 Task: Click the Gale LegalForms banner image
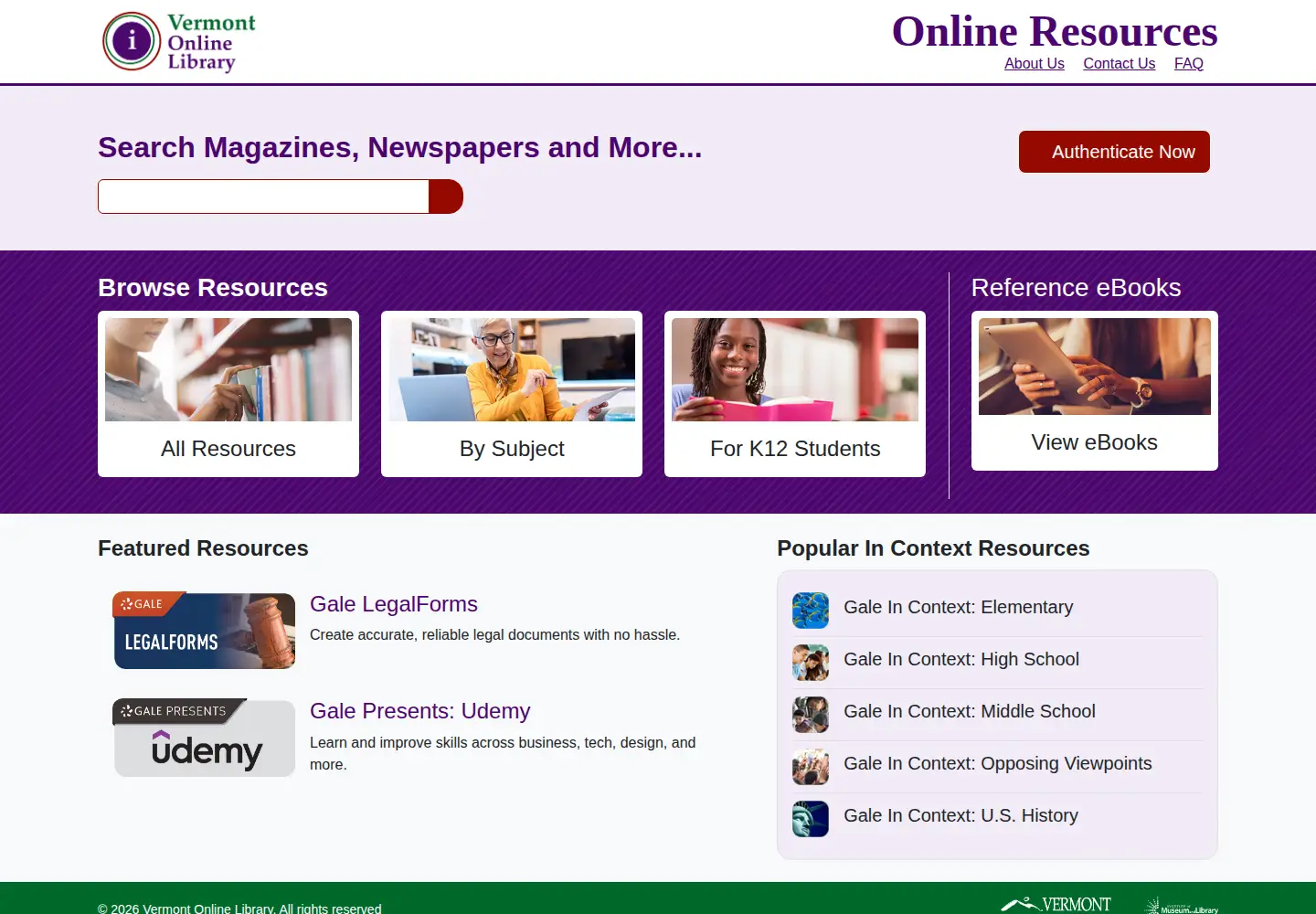(x=204, y=631)
